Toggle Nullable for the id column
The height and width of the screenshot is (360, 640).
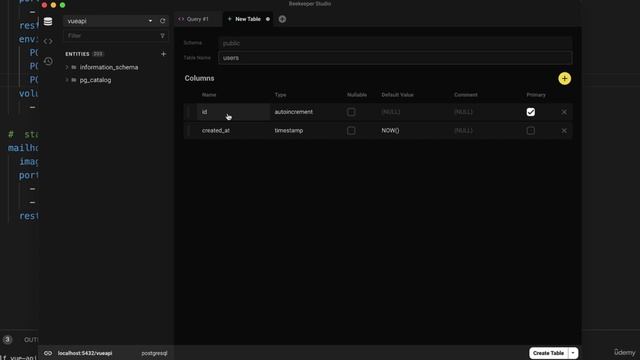point(351,112)
